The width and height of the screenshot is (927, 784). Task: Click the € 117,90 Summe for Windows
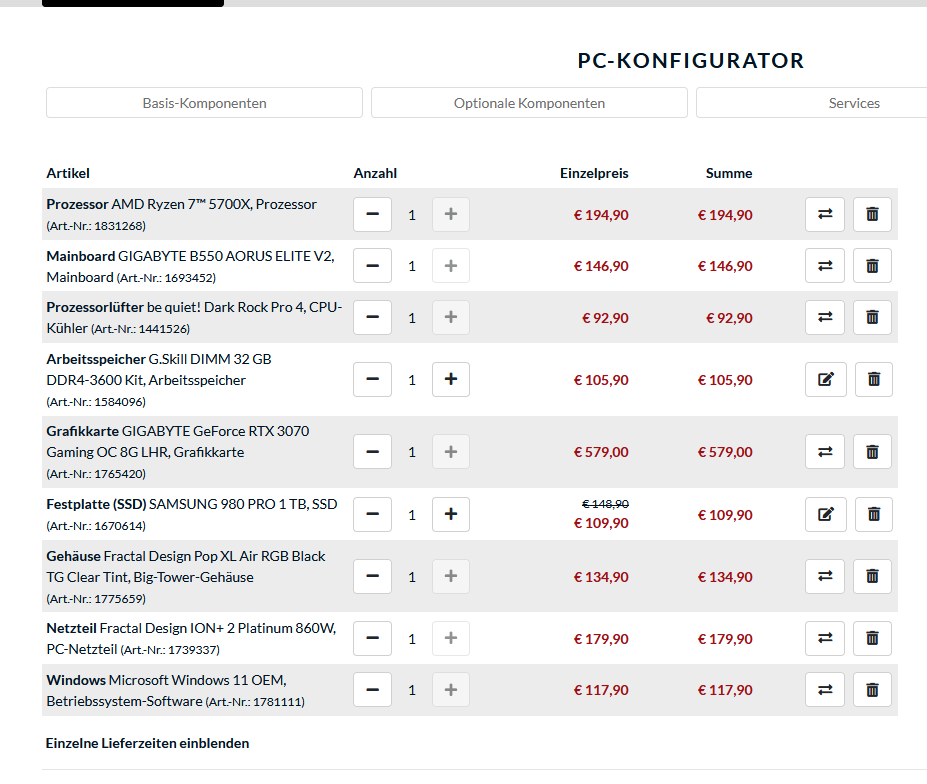point(725,690)
